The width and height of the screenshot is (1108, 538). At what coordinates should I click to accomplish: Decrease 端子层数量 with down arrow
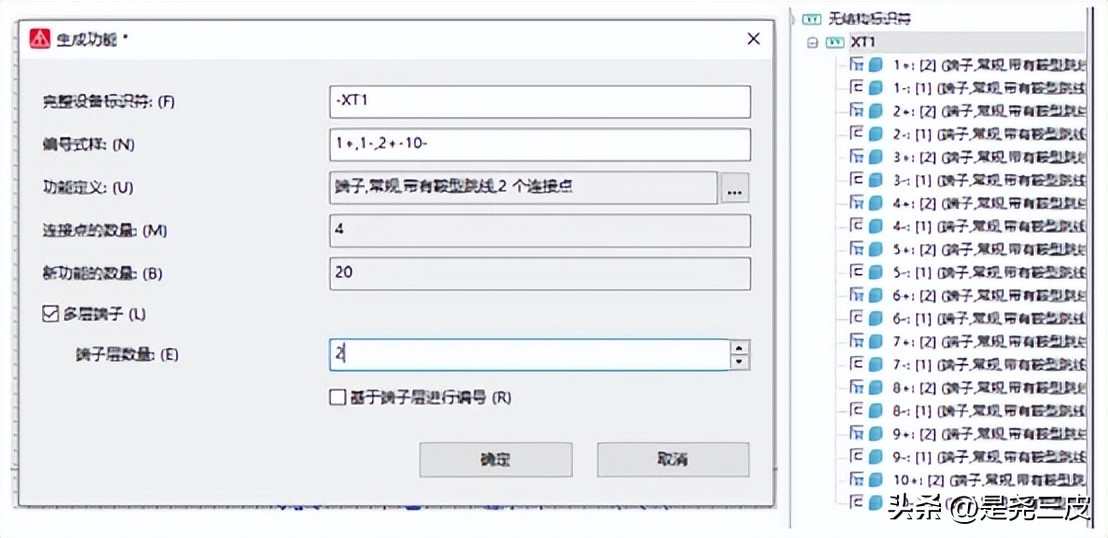click(740, 361)
